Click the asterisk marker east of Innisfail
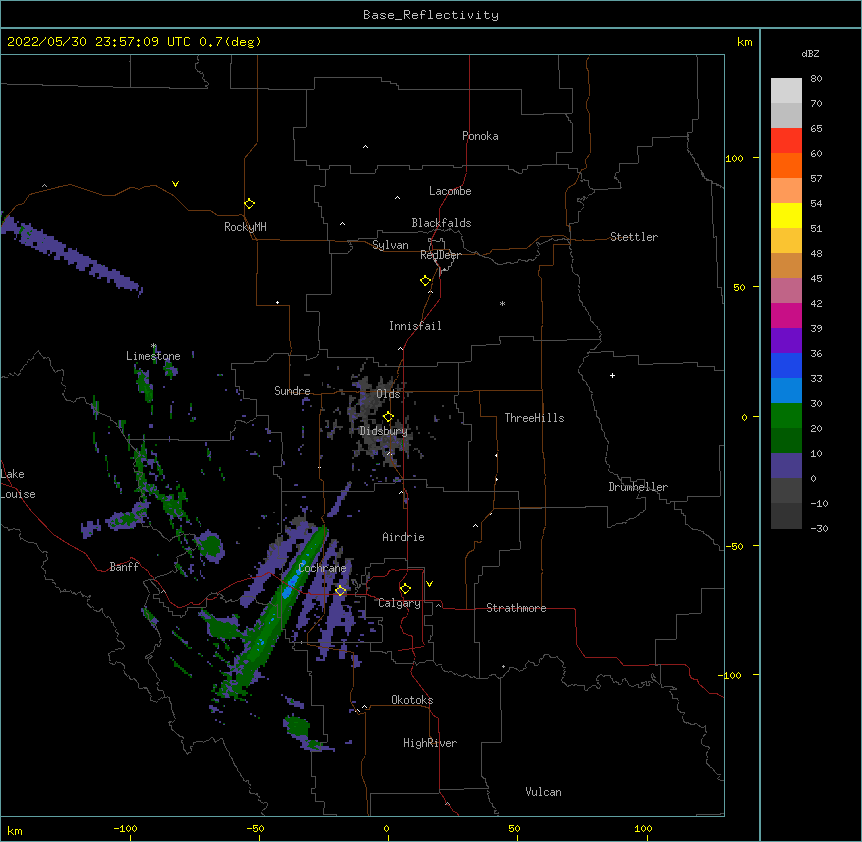Screen dimensions: 862x842 [x=502, y=304]
